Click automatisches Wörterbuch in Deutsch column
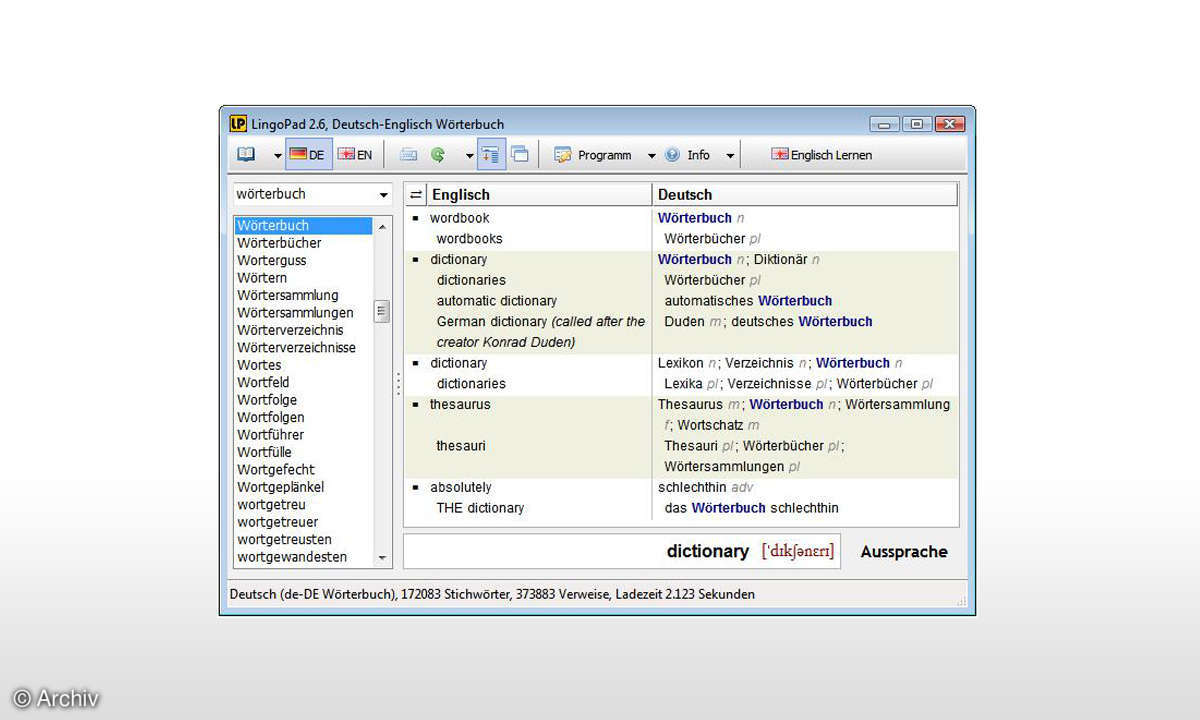 (748, 301)
